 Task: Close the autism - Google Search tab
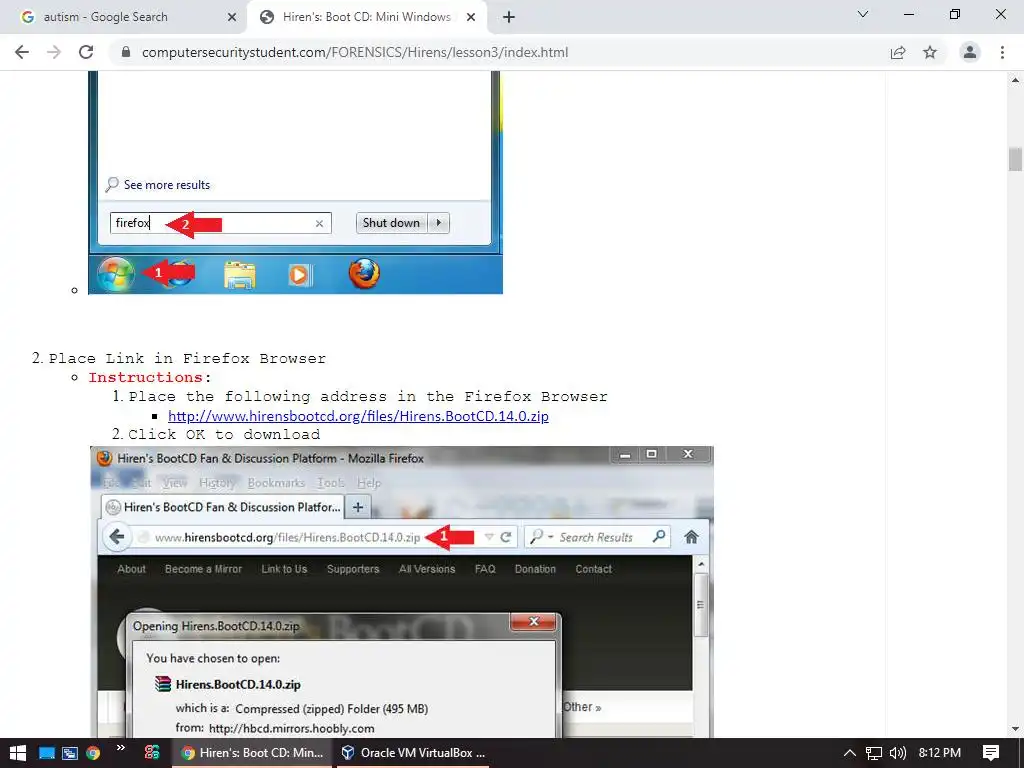(x=232, y=18)
